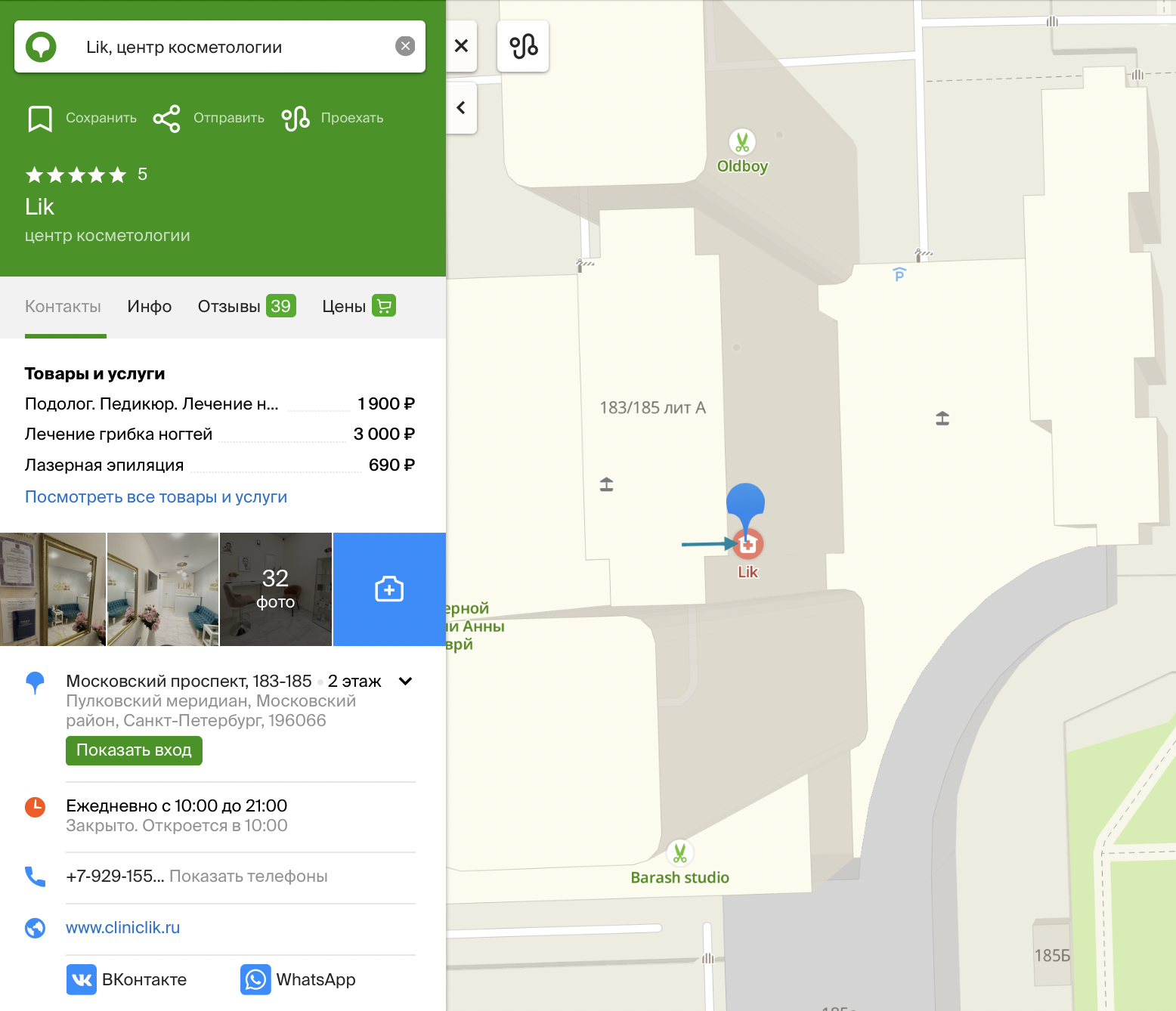This screenshot has width=1176, height=1011.
Task: Click the Отправить share icon
Action: pyautogui.click(x=166, y=119)
